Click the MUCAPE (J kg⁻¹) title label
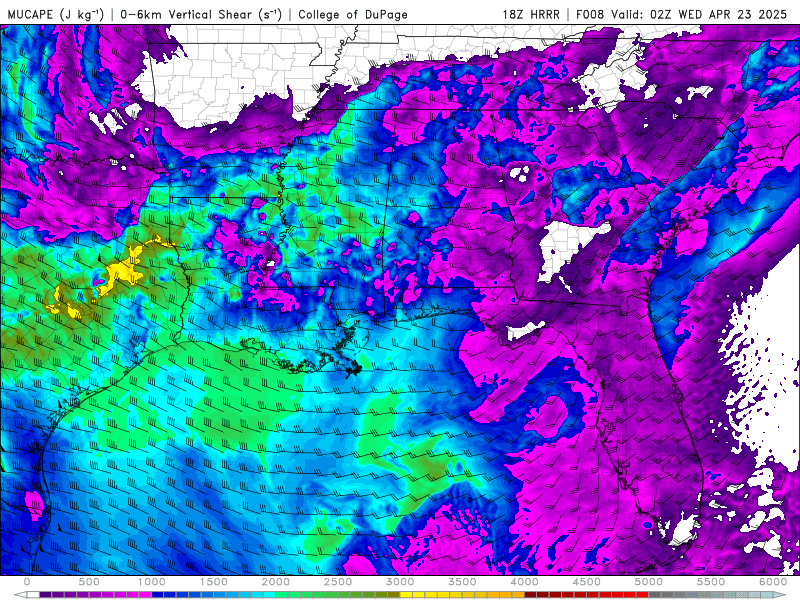The height and width of the screenshot is (600, 800). coord(55,14)
